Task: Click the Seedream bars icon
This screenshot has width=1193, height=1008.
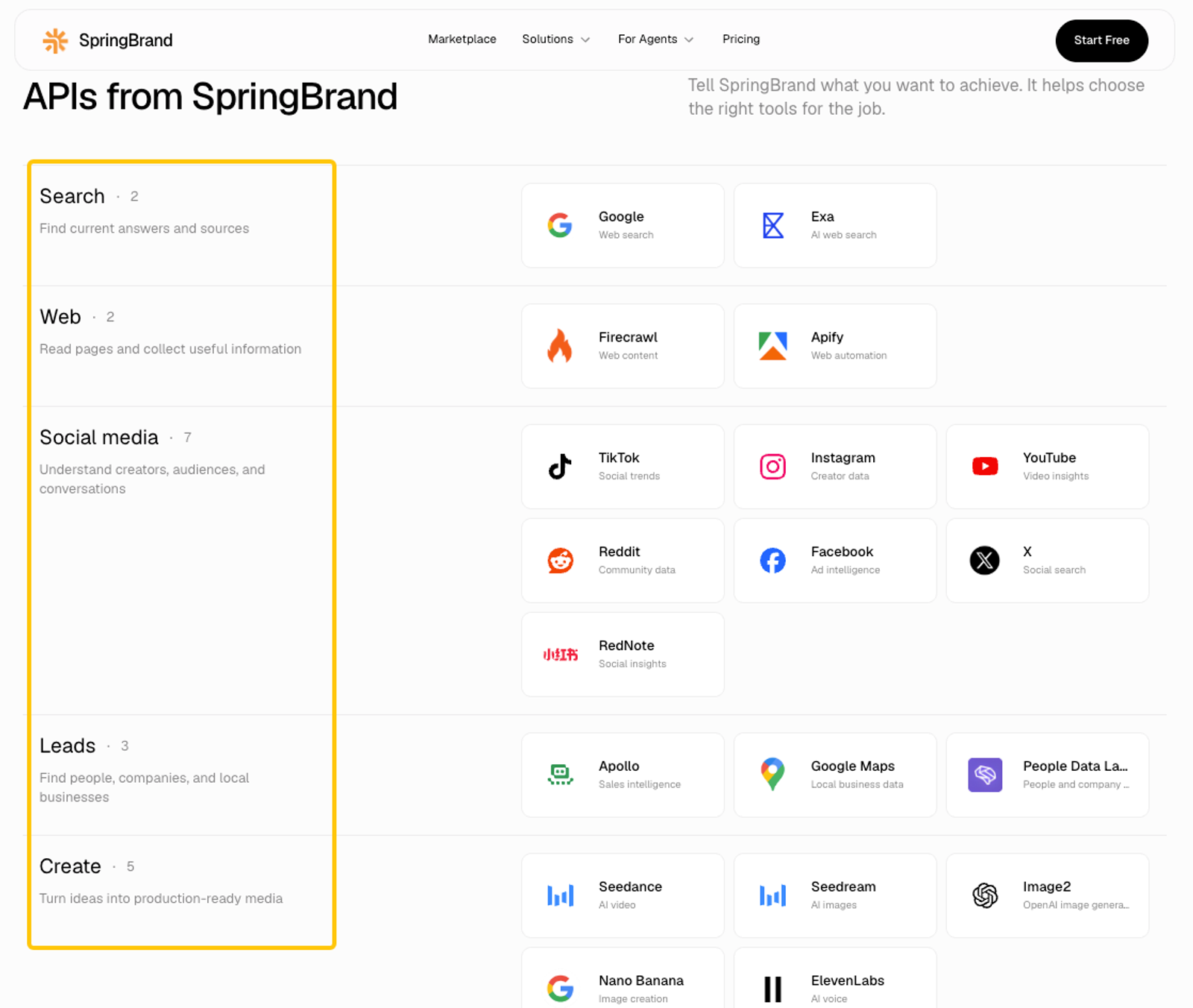Action: point(772,895)
